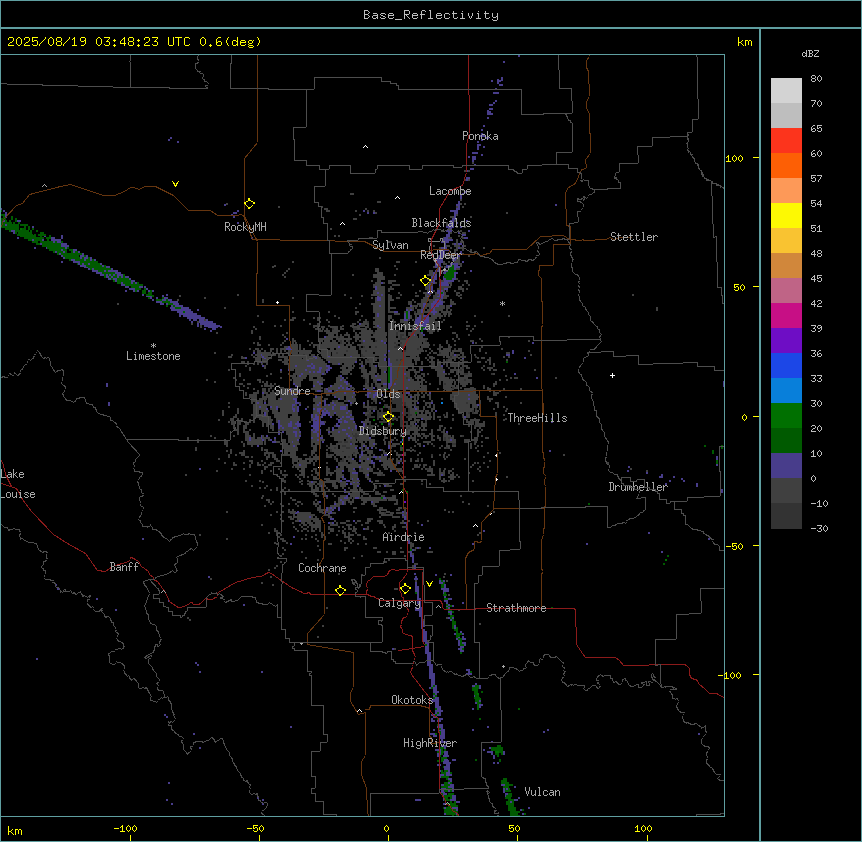This screenshot has height=842, width=862.
Task: Click yellow V marker northeast of Calgary
Action: pos(429,584)
